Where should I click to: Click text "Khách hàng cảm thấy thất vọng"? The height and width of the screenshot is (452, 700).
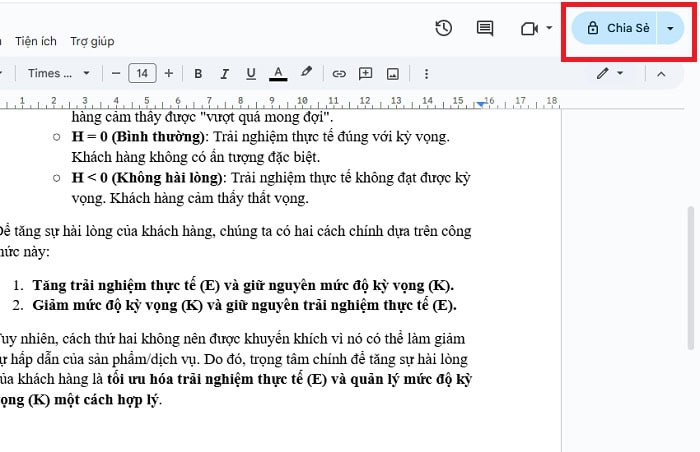(209, 198)
